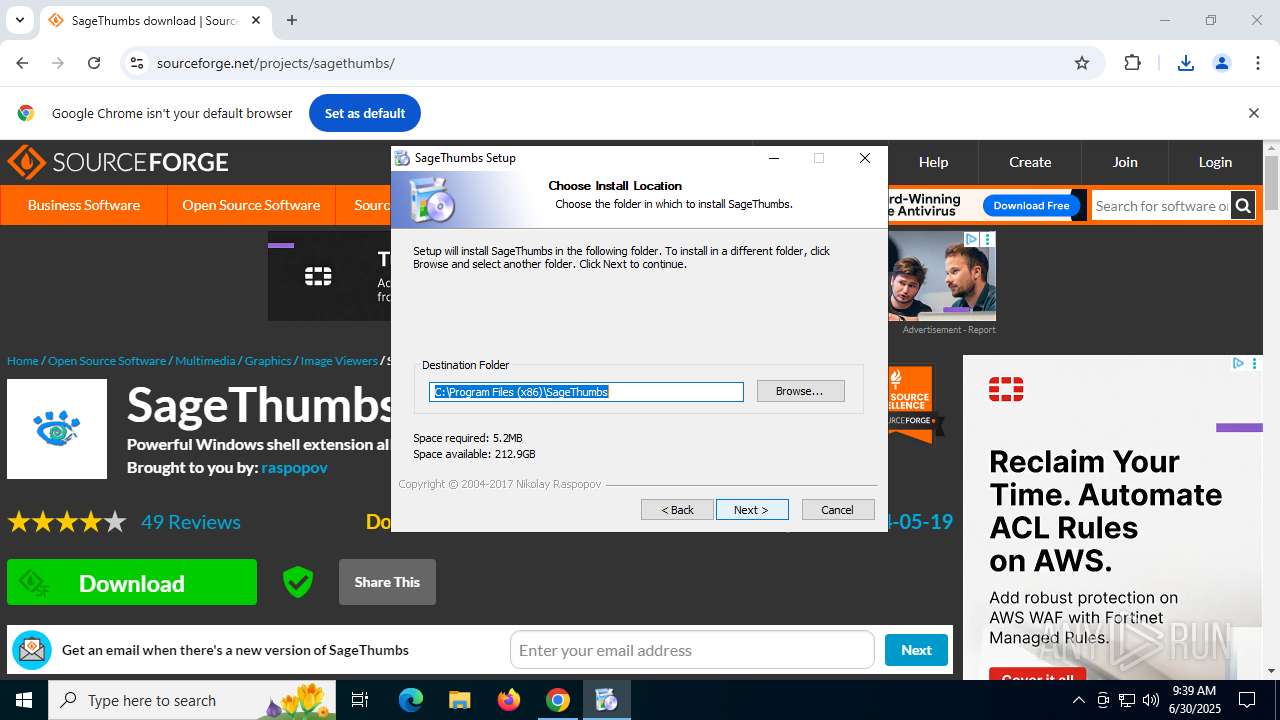Open the Windows Start menu
Image resolution: width=1280 pixels, height=720 pixels.
[23, 700]
